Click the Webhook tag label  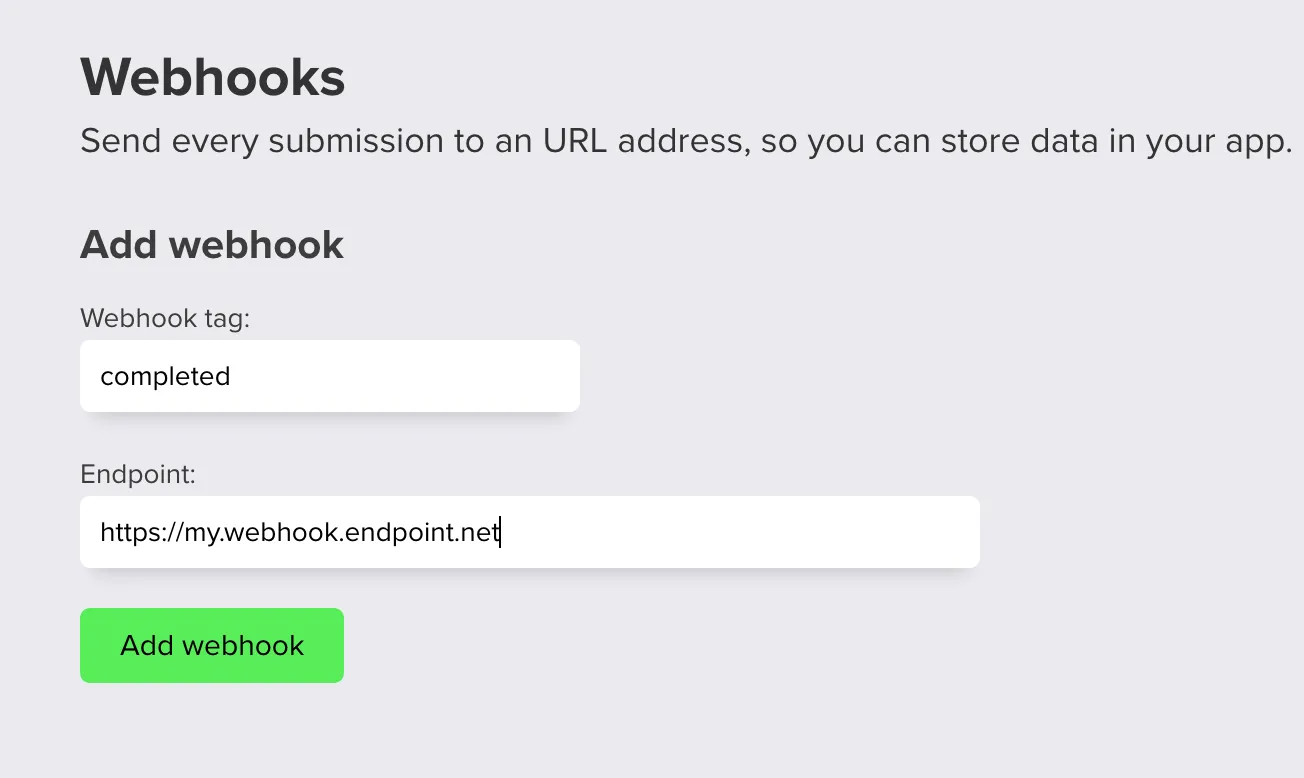(164, 318)
